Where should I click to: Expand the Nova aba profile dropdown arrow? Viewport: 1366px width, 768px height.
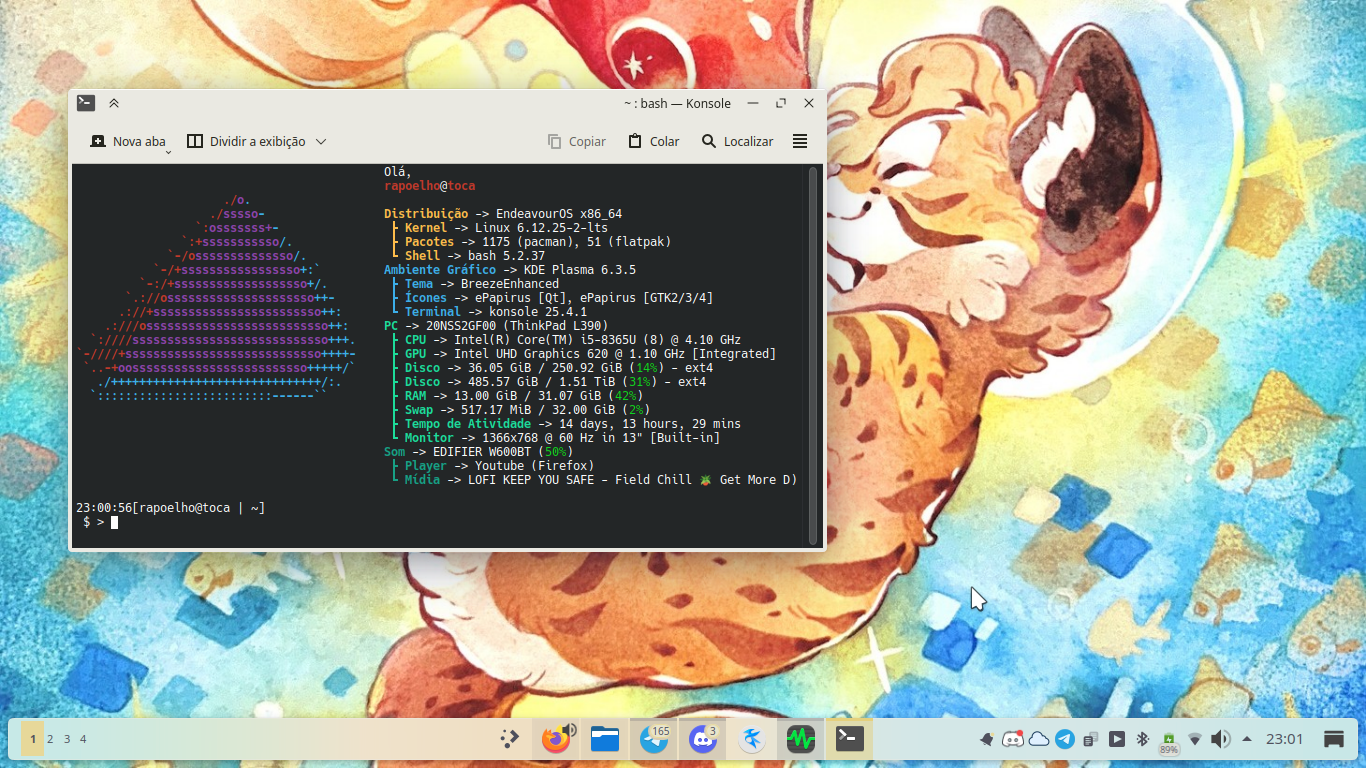point(168,150)
